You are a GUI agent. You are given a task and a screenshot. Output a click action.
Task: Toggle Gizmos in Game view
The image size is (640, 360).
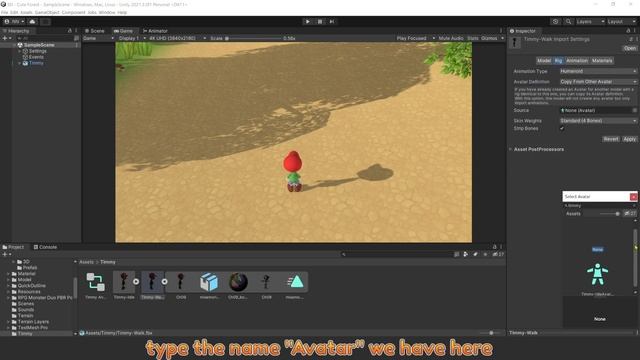[x=489, y=38]
